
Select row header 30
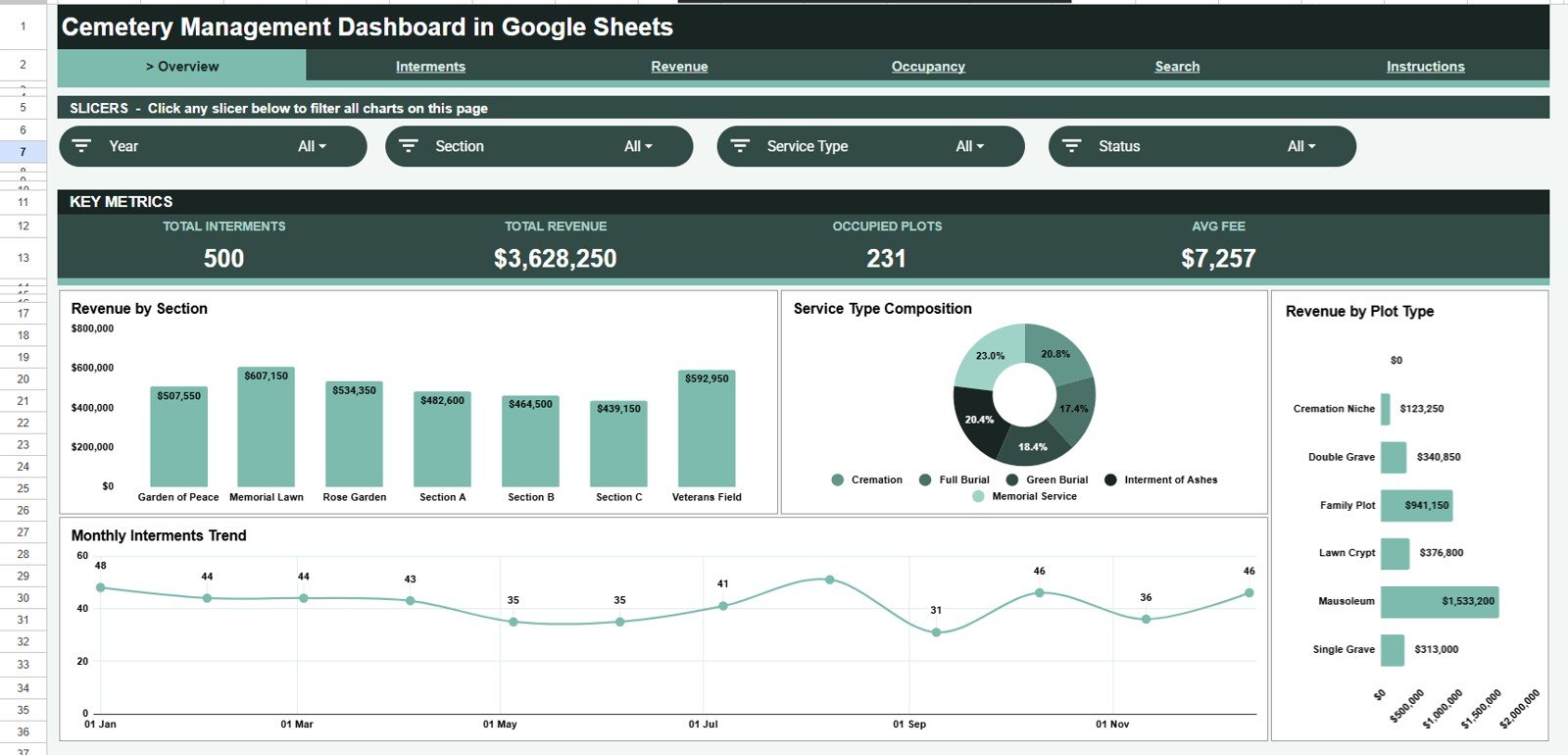(x=23, y=598)
